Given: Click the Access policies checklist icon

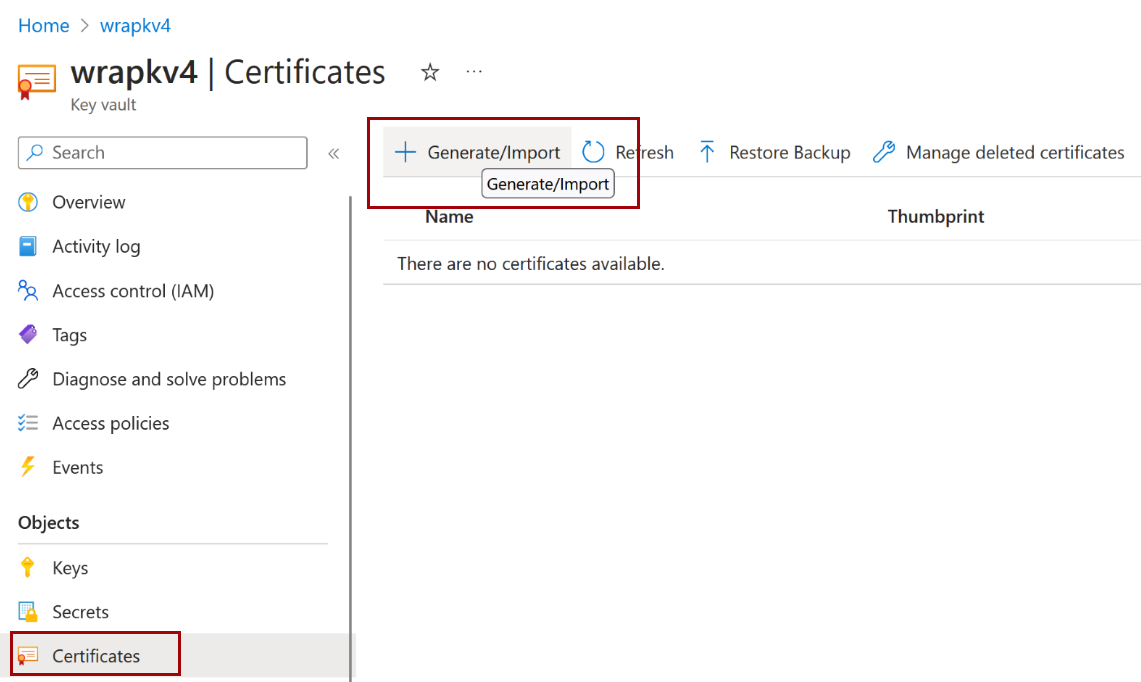Looking at the screenshot, I should pyautogui.click(x=28, y=423).
